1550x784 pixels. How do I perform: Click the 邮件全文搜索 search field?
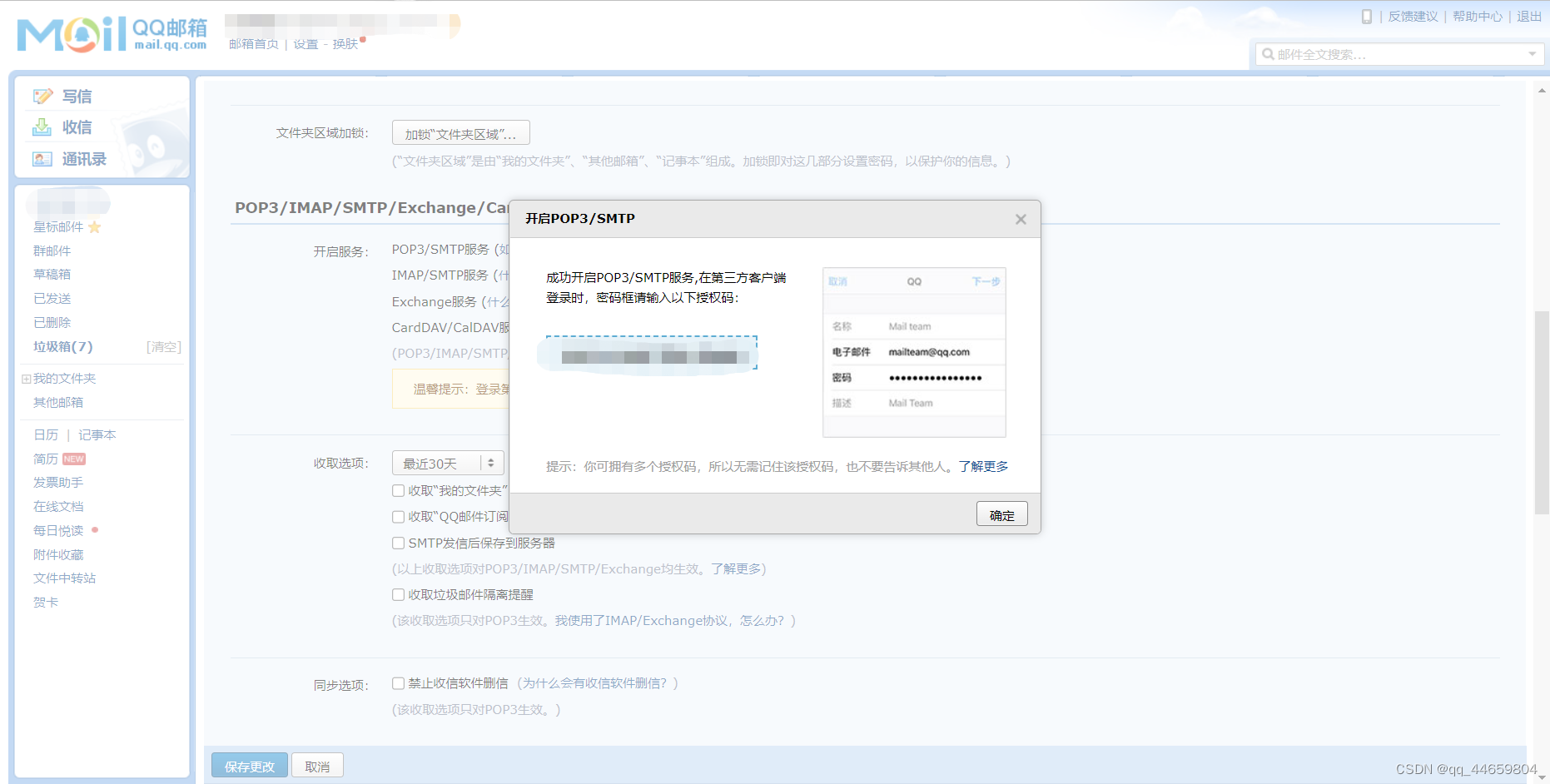[1398, 54]
